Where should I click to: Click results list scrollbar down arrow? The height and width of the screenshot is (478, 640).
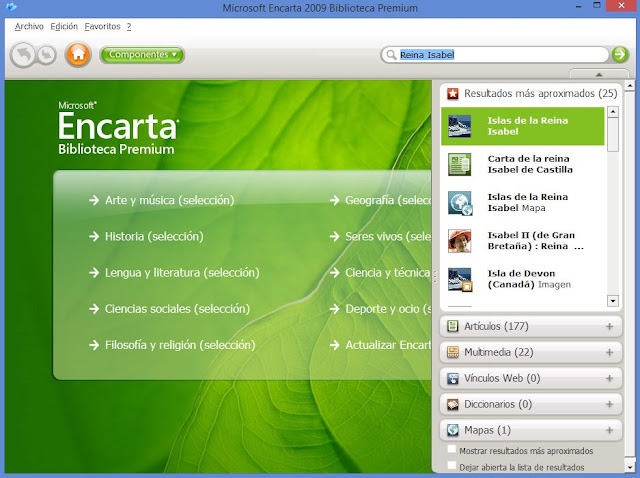[613, 301]
